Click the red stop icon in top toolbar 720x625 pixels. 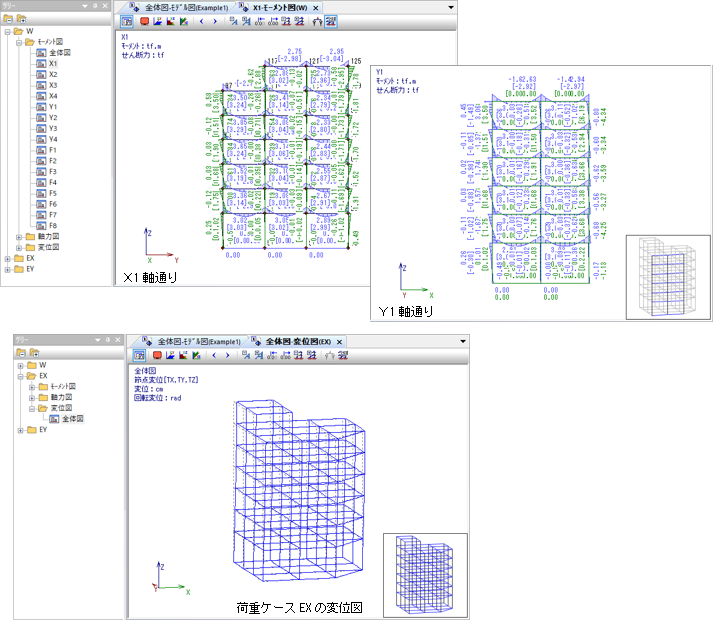pos(144,20)
